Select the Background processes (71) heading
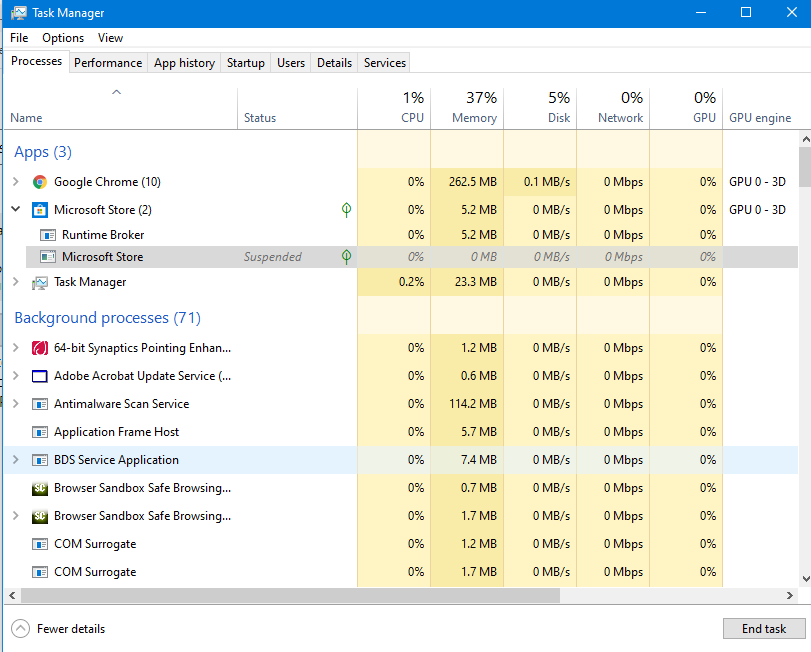 (108, 318)
